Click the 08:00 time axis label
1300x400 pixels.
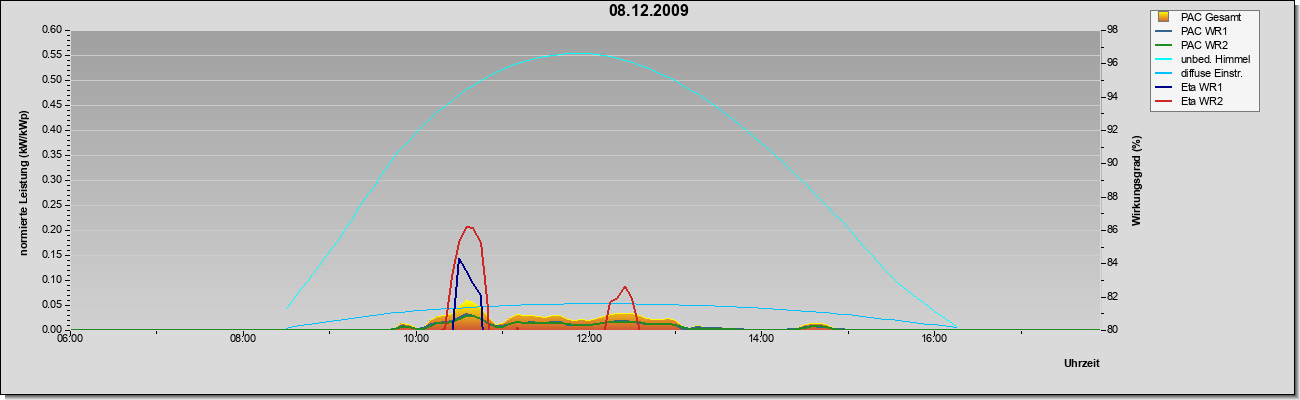pyautogui.click(x=243, y=340)
